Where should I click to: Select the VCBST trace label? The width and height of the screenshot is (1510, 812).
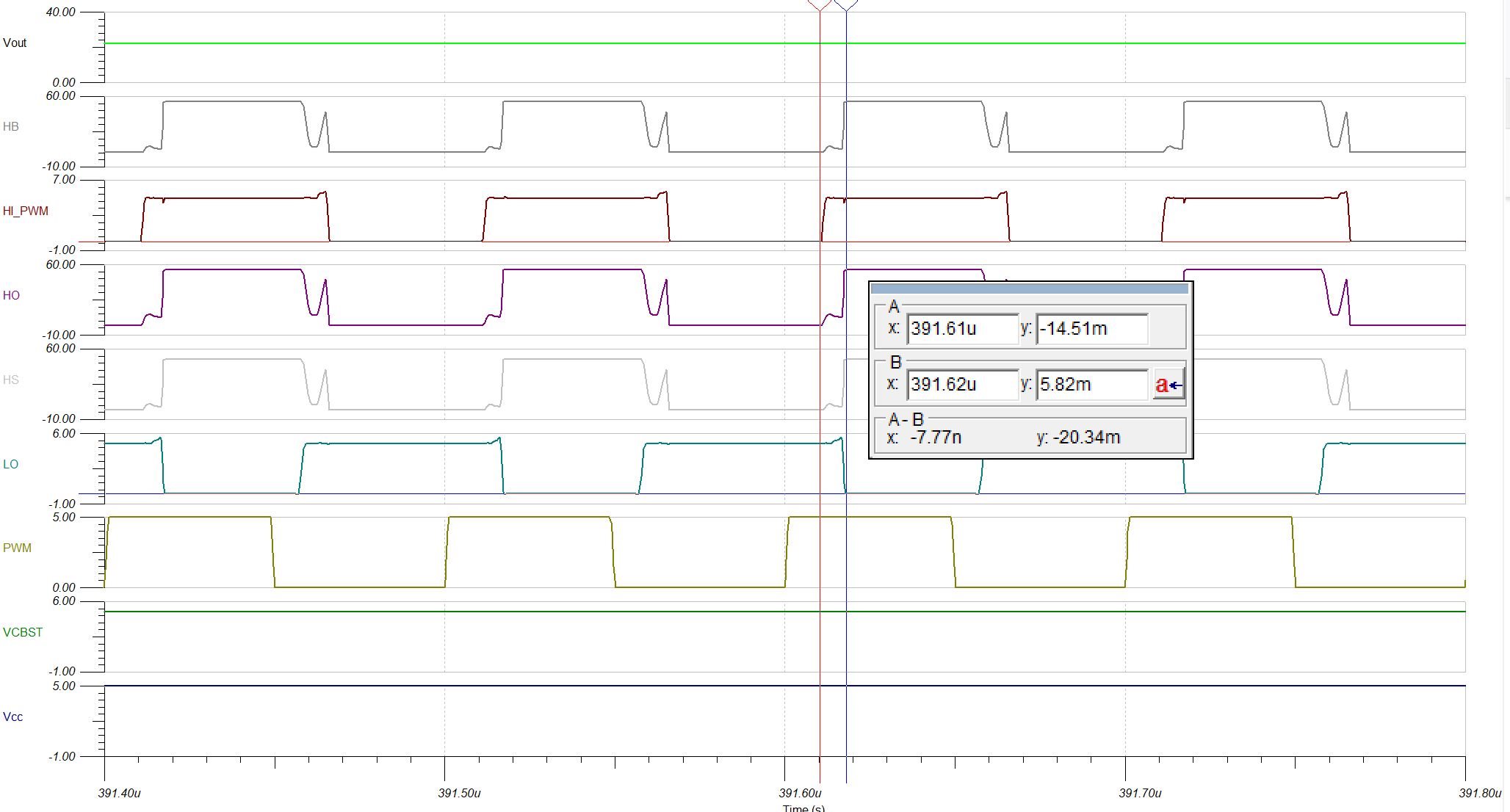23,632
